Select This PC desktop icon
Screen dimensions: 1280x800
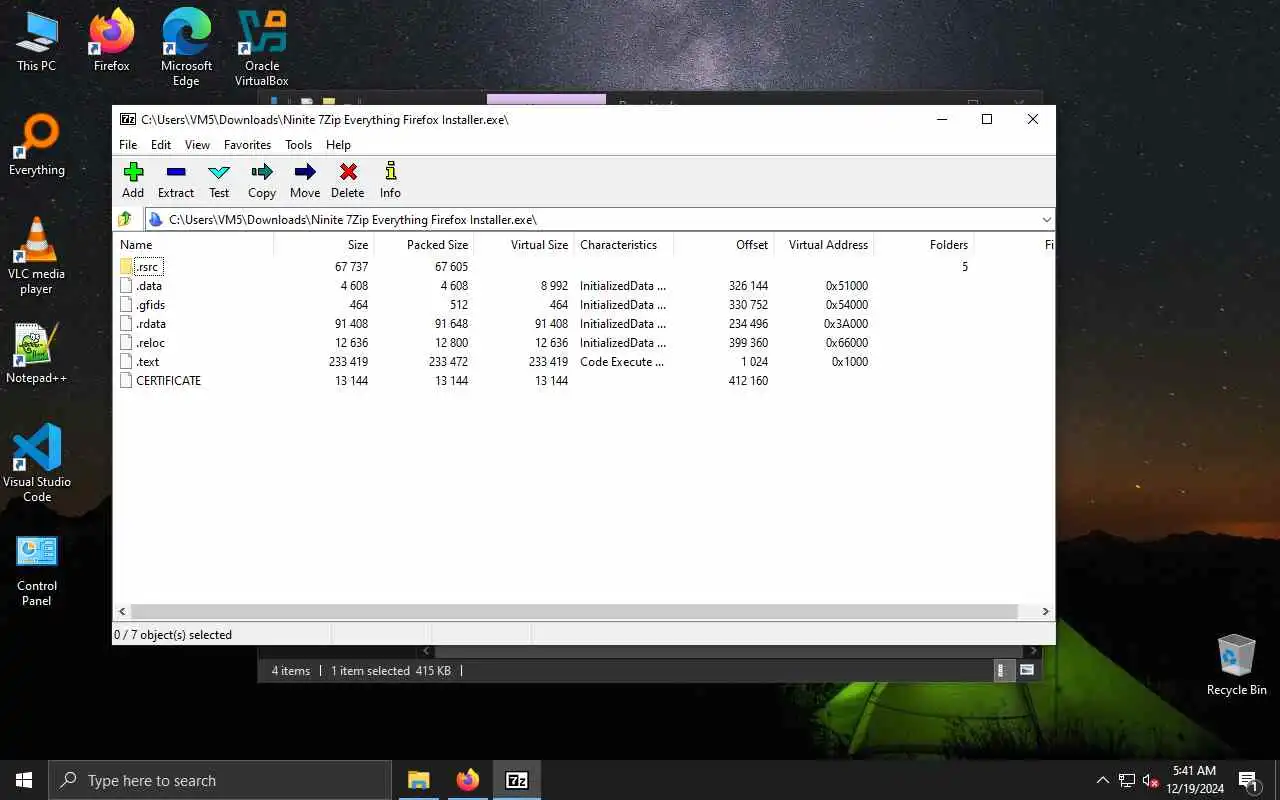click(x=36, y=41)
